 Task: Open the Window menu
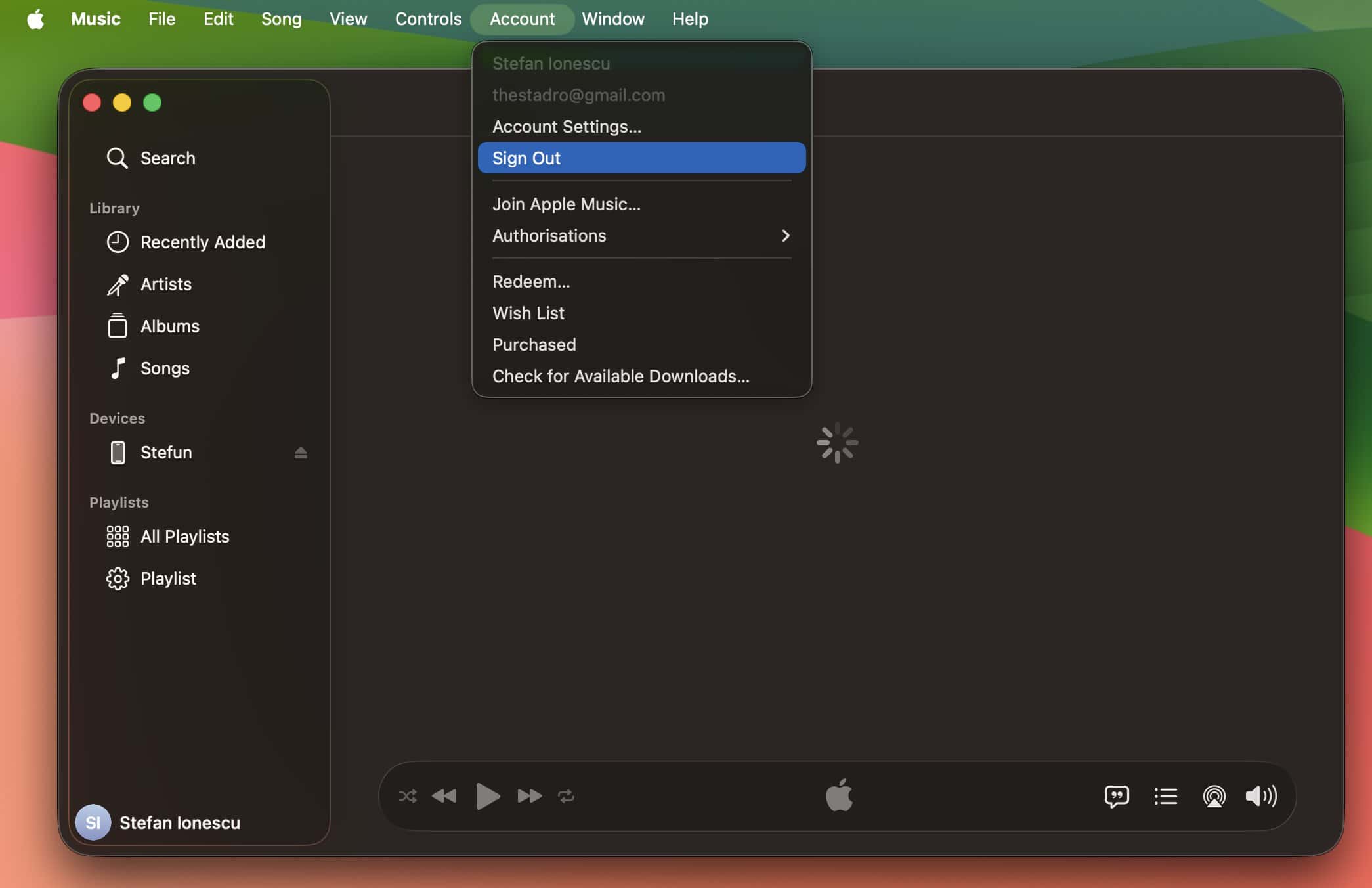click(x=612, y=18)
